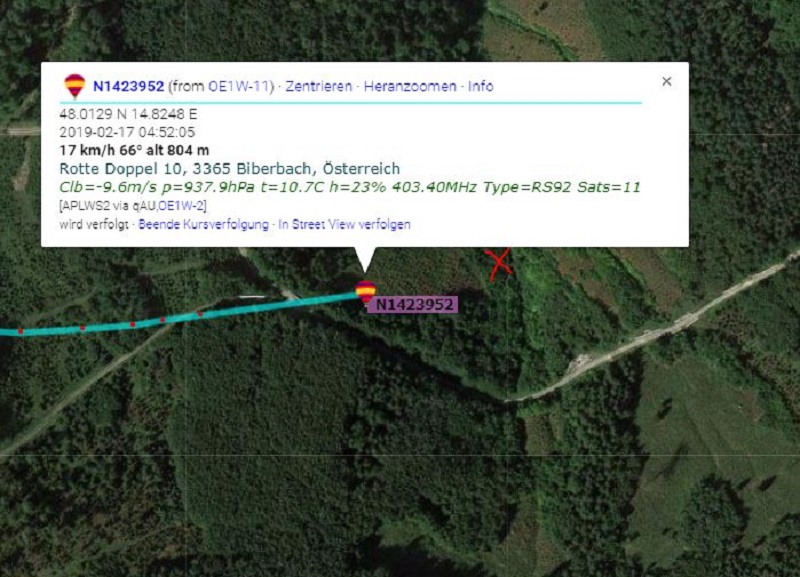Click the green RS92 telemetry comment line
The image size is (800, 577).
[350, 187]
